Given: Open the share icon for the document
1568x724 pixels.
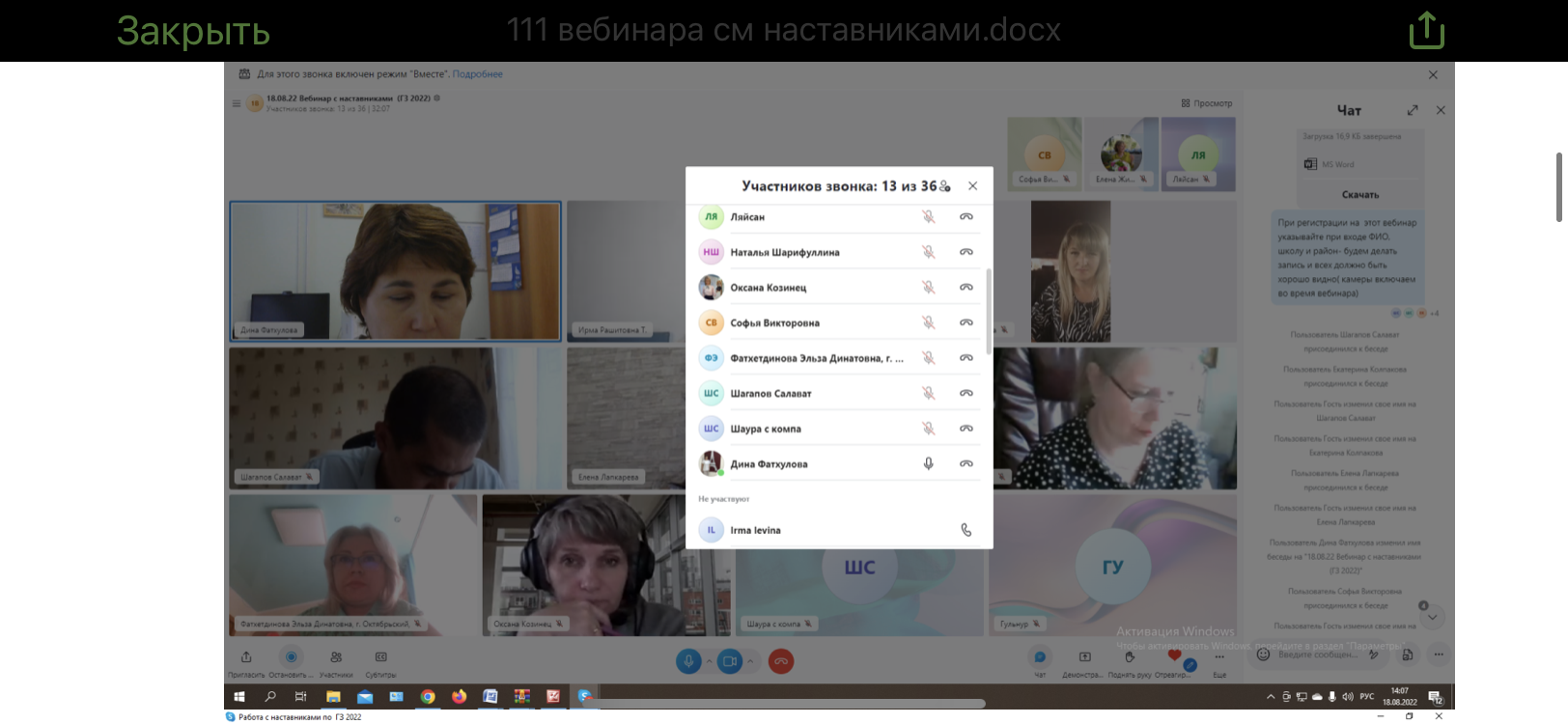Looking at the screenshot, I should coord(1426,30).
